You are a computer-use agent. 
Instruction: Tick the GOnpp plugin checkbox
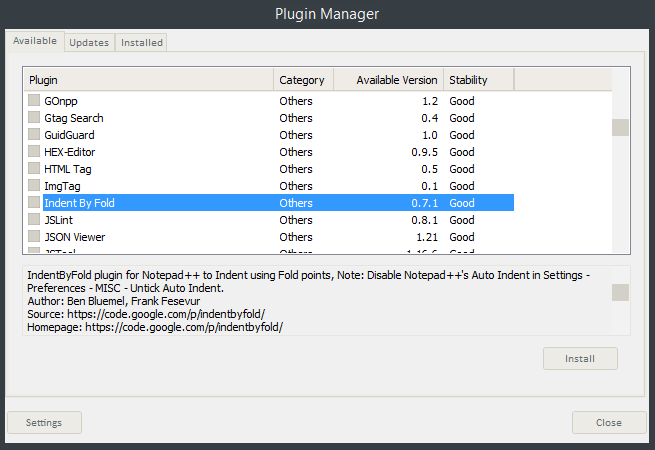pyautogui.click(x=34, y=100)
